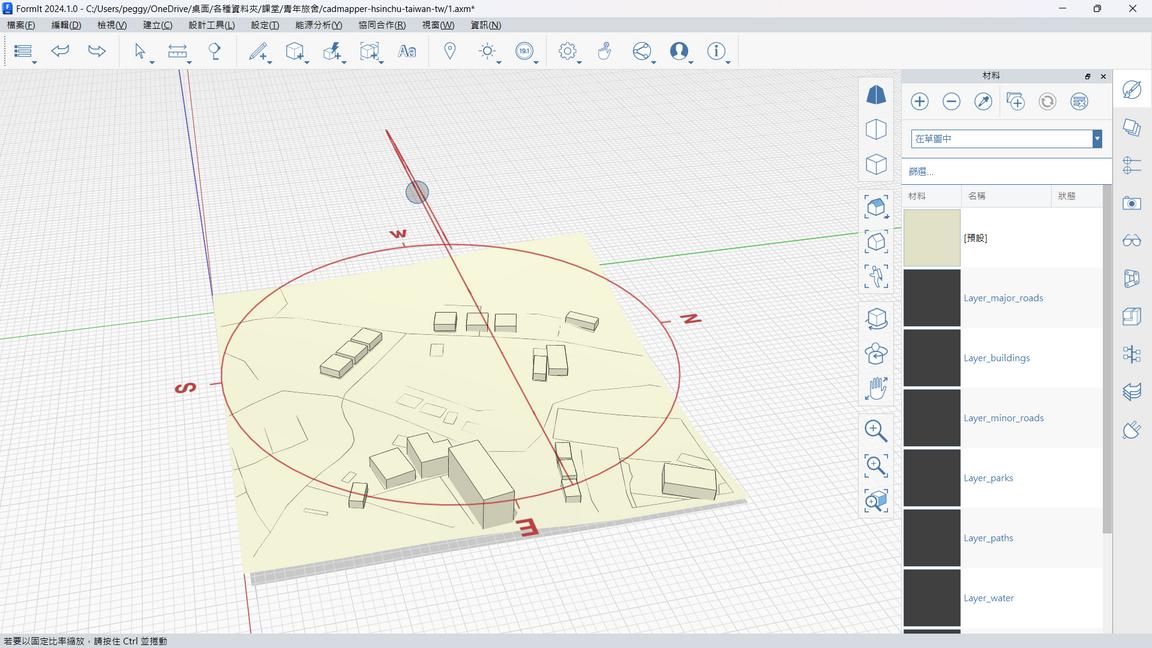
Task: Open the Text Aa tool
Action: [407, 51]
